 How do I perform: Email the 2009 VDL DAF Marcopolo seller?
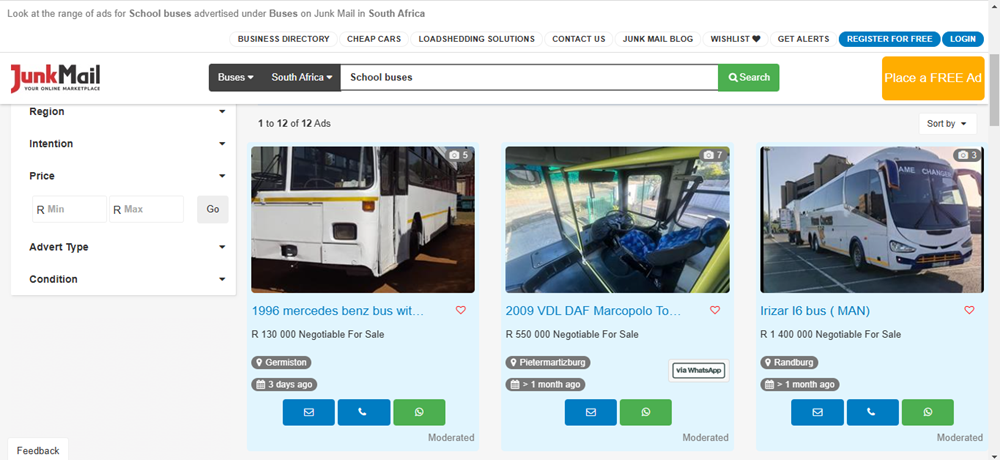pos(591,412)
